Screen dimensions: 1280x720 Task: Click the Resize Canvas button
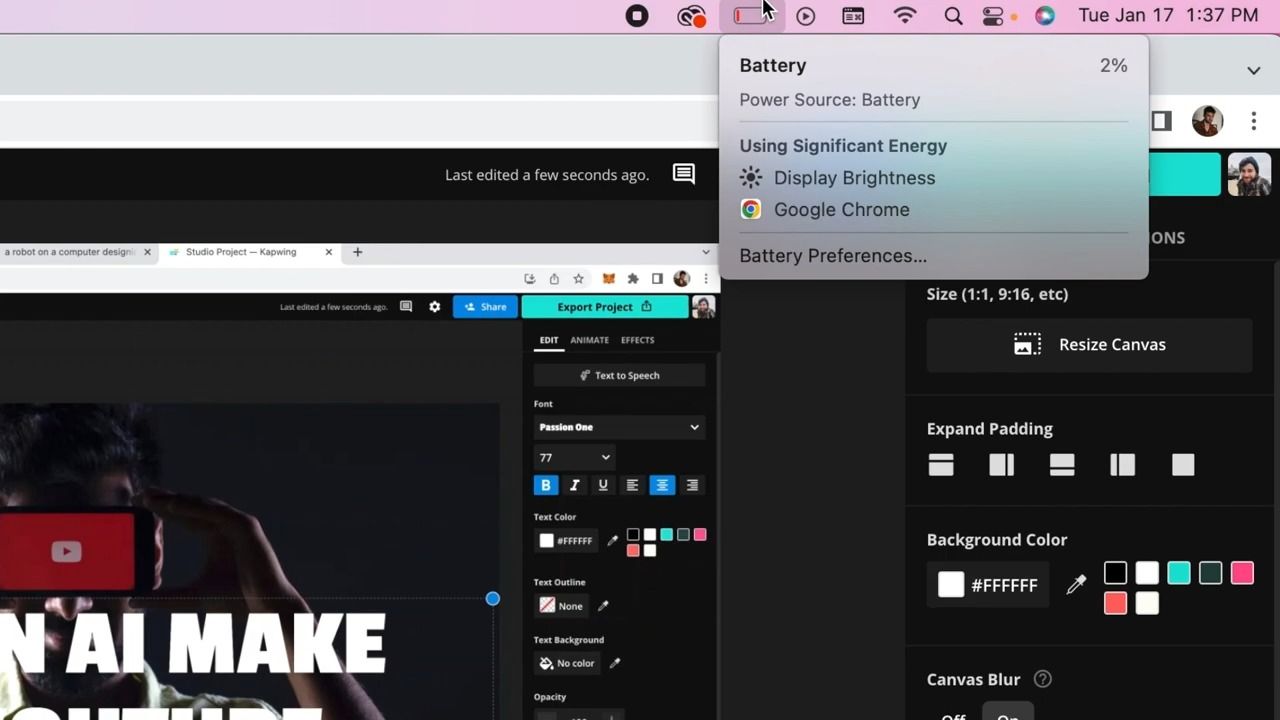pyautogui.click(x=1089, y=345)
